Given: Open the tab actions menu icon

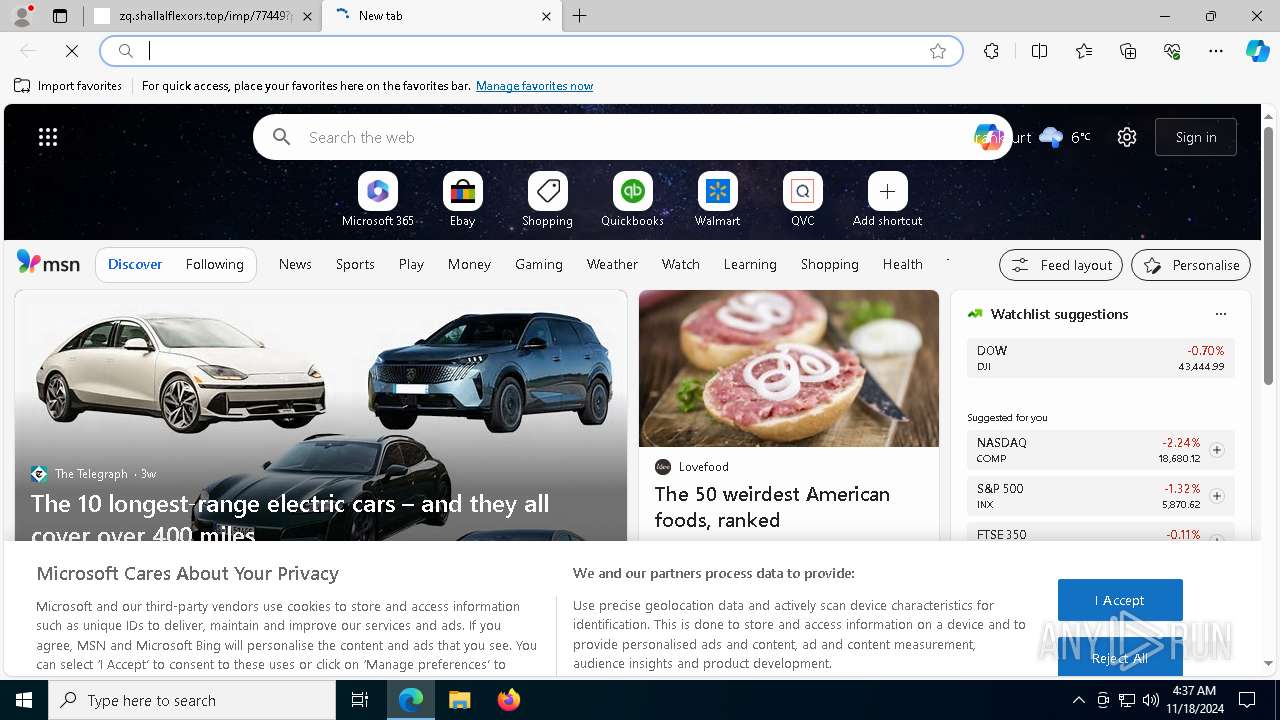Looking at the screenshot, I should (60, 16).
